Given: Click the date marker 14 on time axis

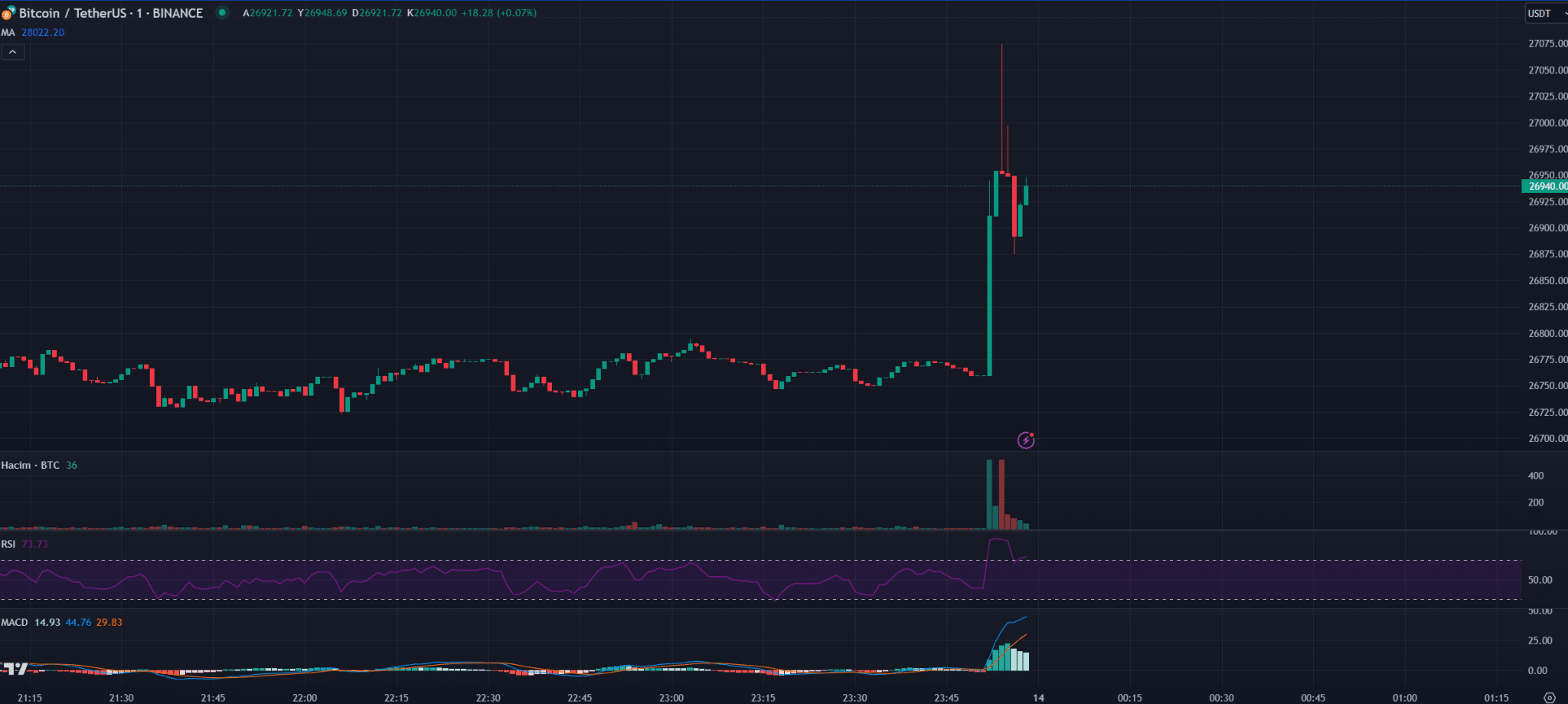Looking at the screenshot, I should coord(1038,698).
